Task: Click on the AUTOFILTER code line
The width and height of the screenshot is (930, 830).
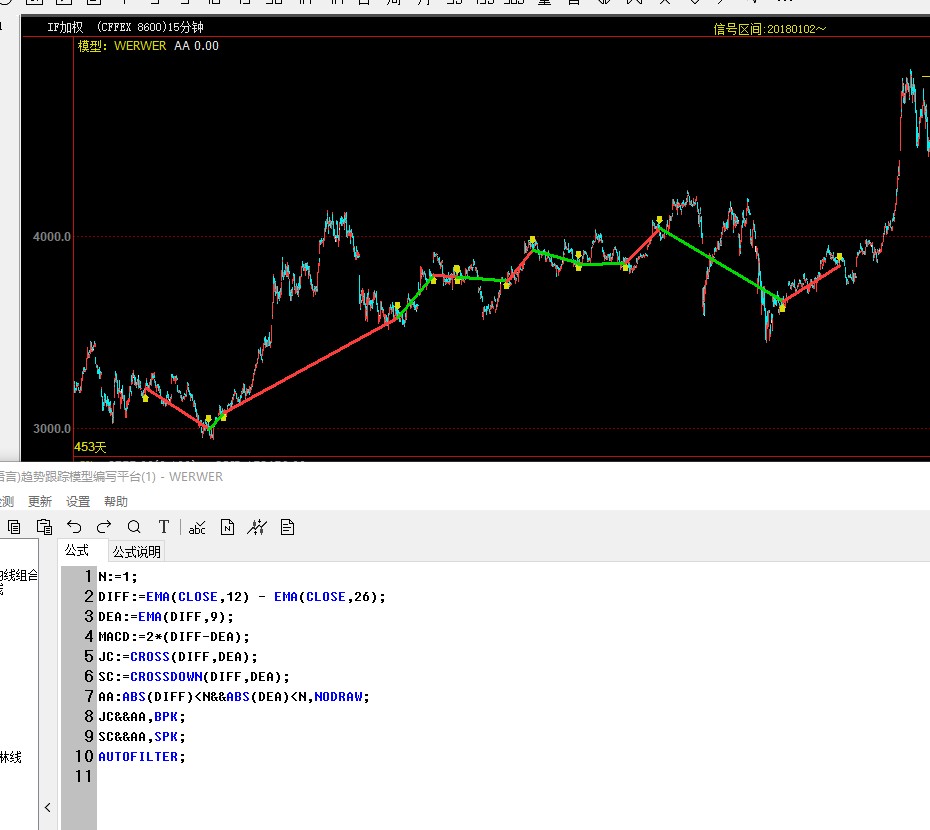Action: 140,757
